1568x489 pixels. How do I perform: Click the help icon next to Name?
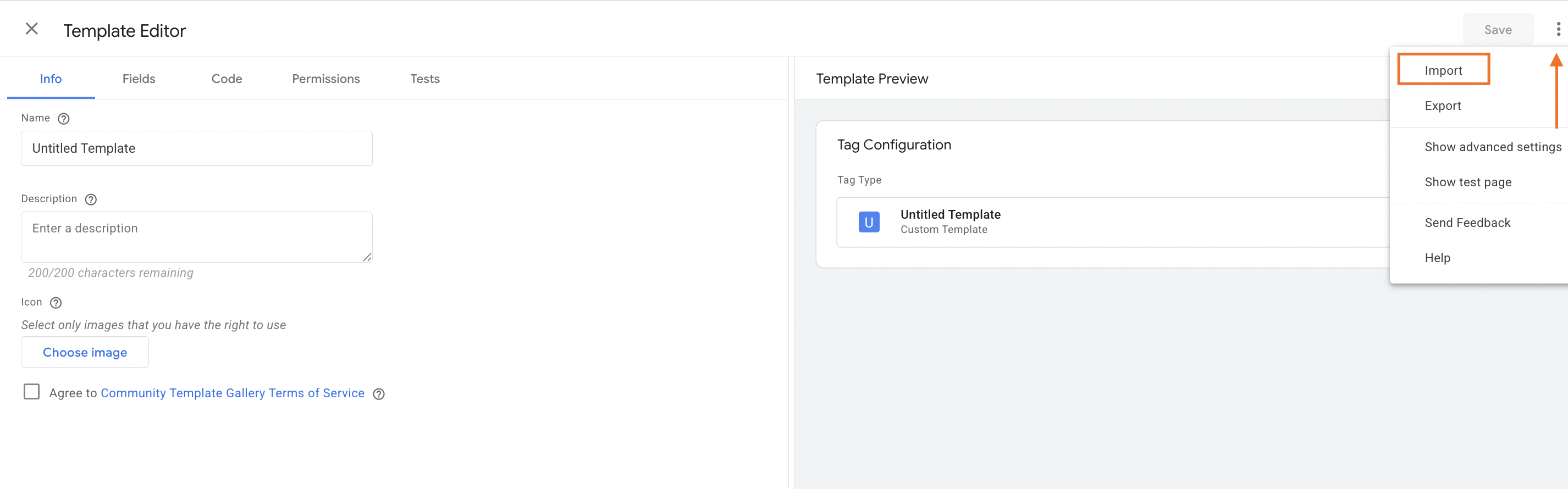pyautogui.click(x=63, y=119)
